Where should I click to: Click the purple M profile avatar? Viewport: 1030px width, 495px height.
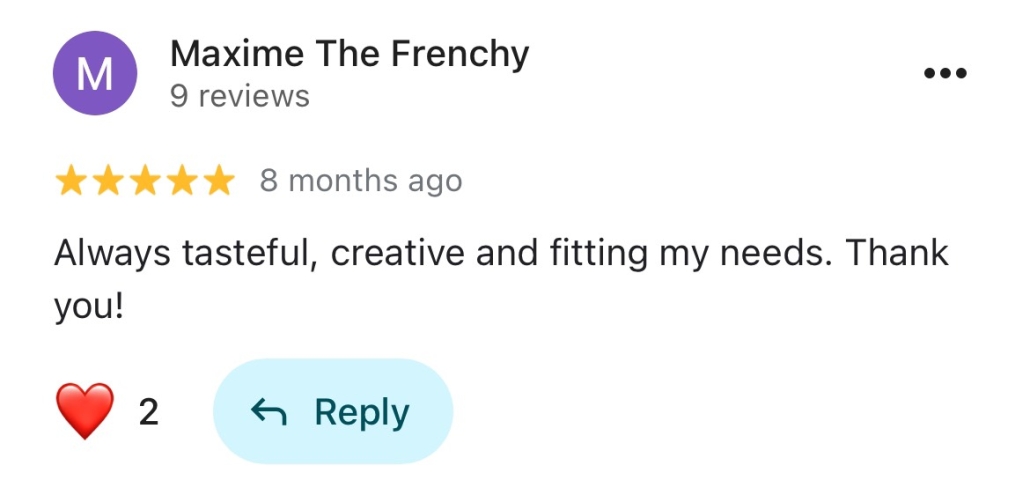(x=94, y=74)
